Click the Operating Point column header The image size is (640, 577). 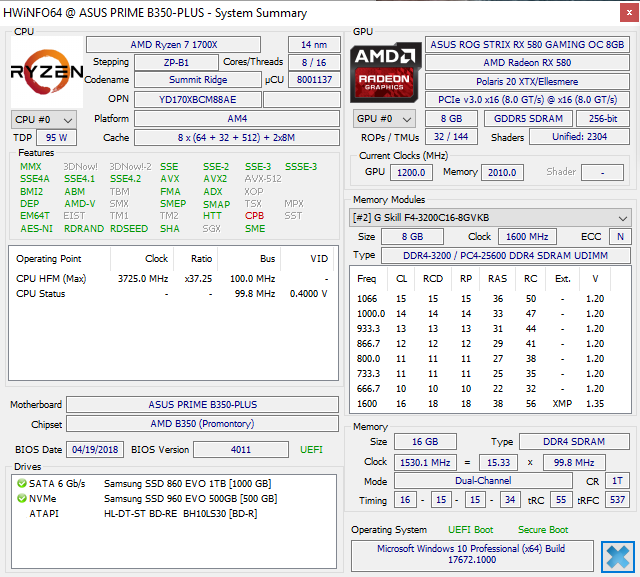60,259
